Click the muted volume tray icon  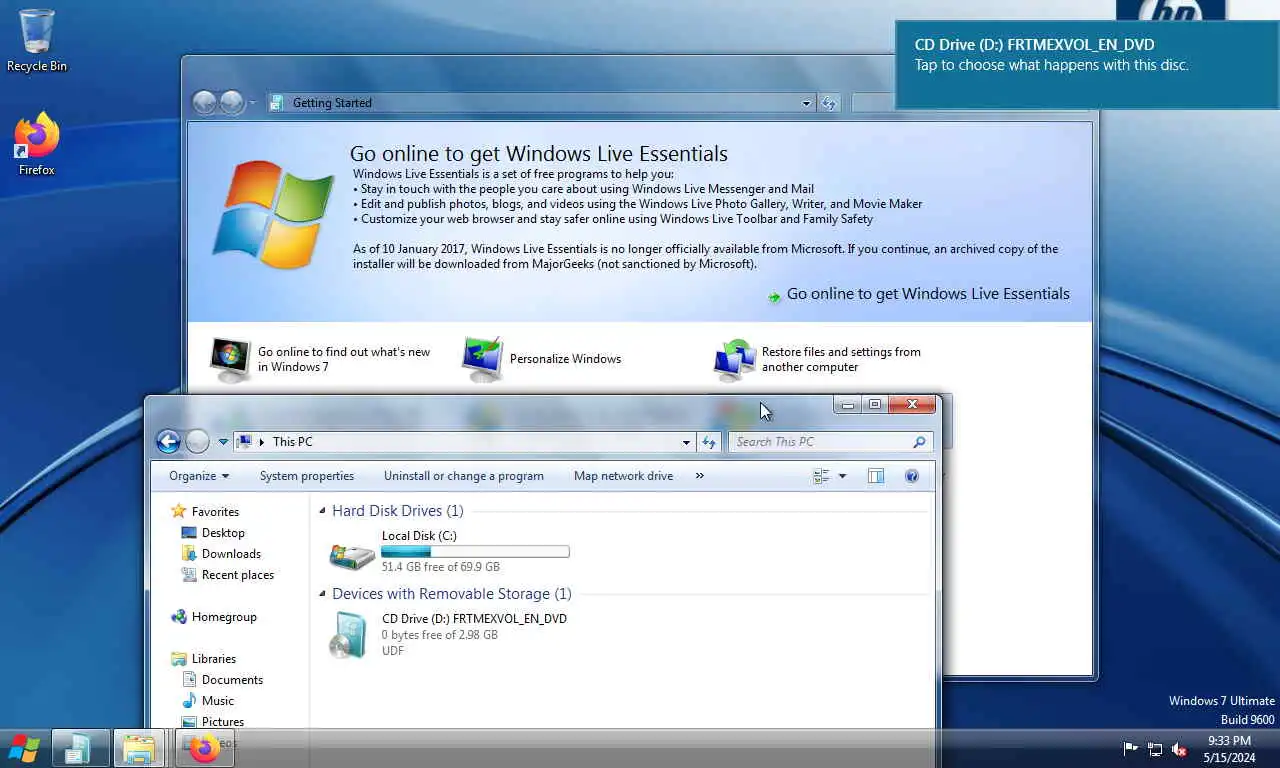pyautogui.click(x=1179, y=749)
